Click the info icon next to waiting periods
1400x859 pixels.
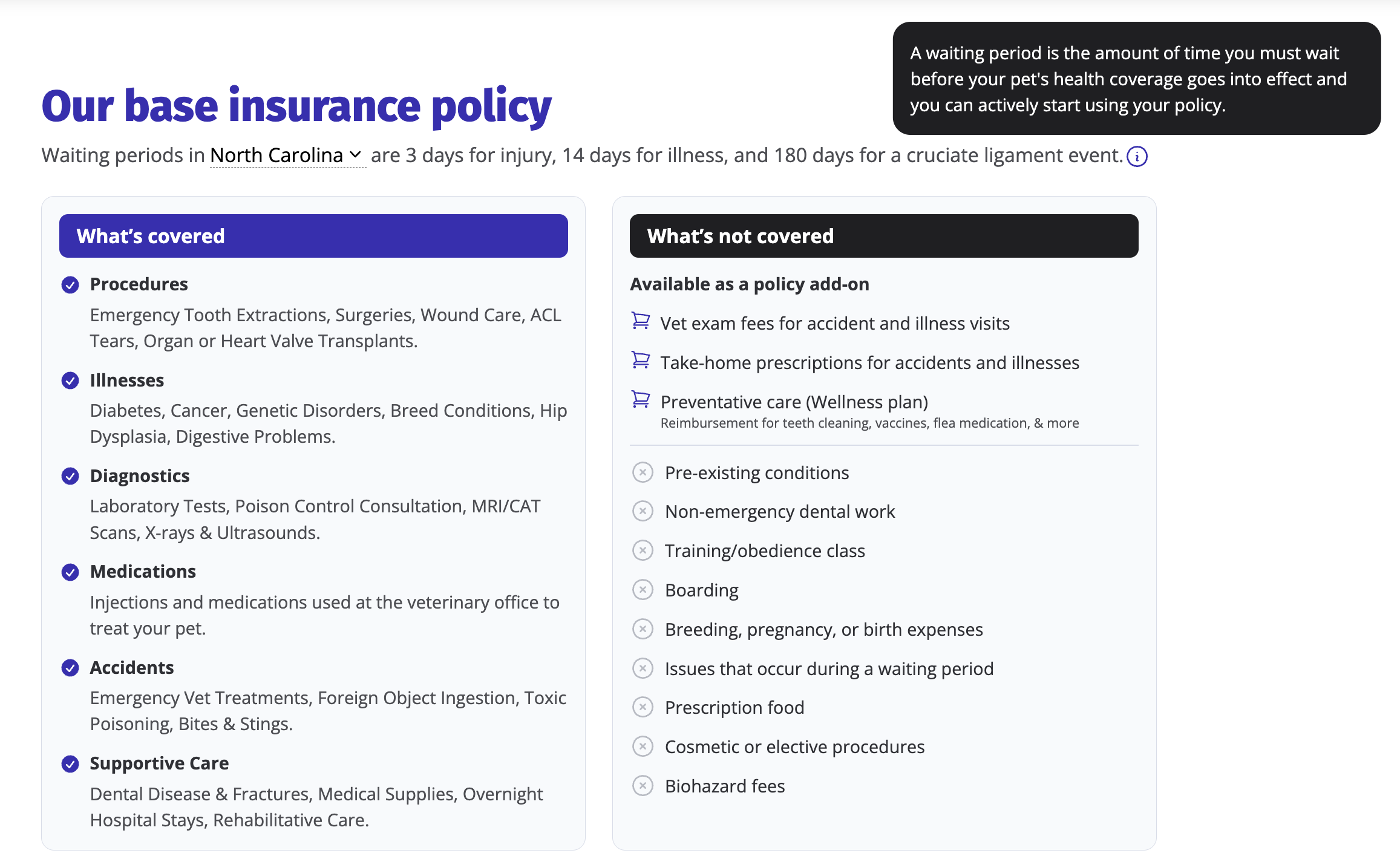(x=1137, y=156)
